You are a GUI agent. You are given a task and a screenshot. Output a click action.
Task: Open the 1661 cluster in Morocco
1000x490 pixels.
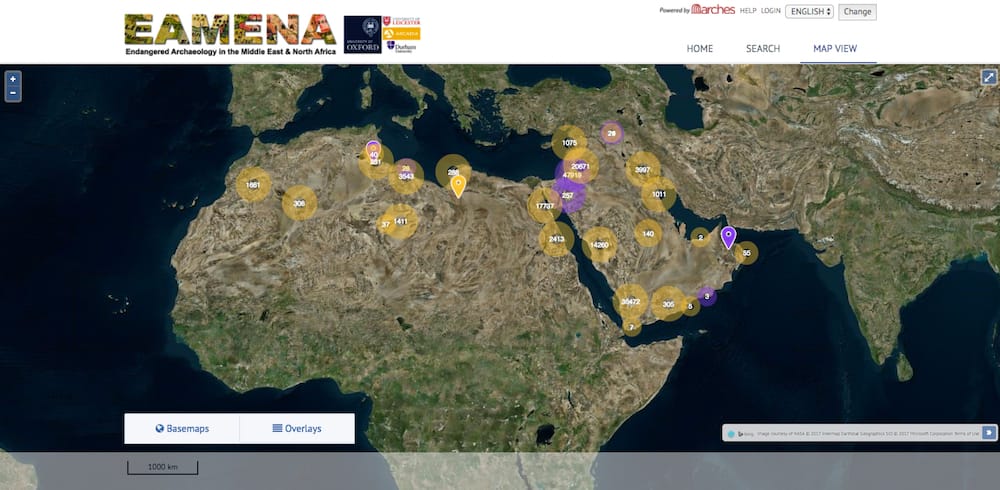point(253,185)
